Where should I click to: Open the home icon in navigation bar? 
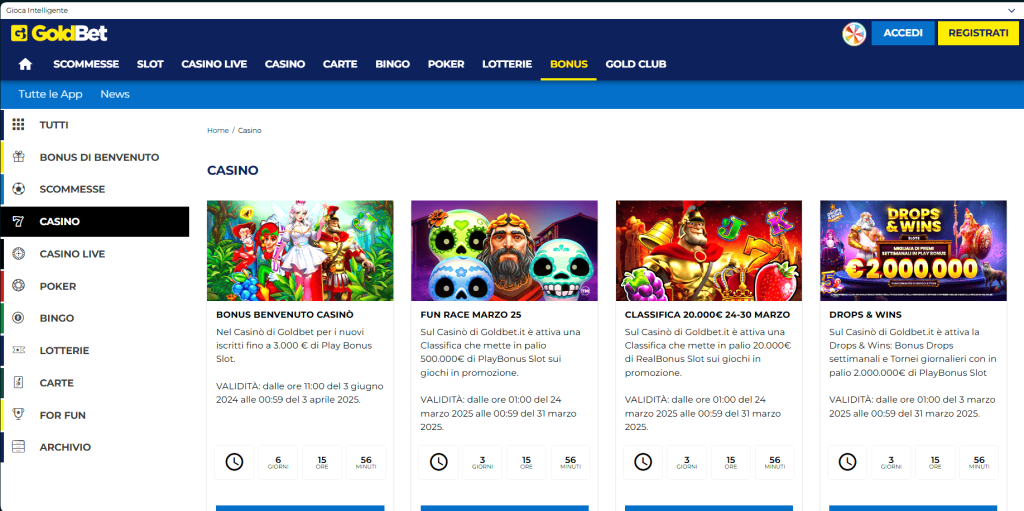click(x=25, y=64)
